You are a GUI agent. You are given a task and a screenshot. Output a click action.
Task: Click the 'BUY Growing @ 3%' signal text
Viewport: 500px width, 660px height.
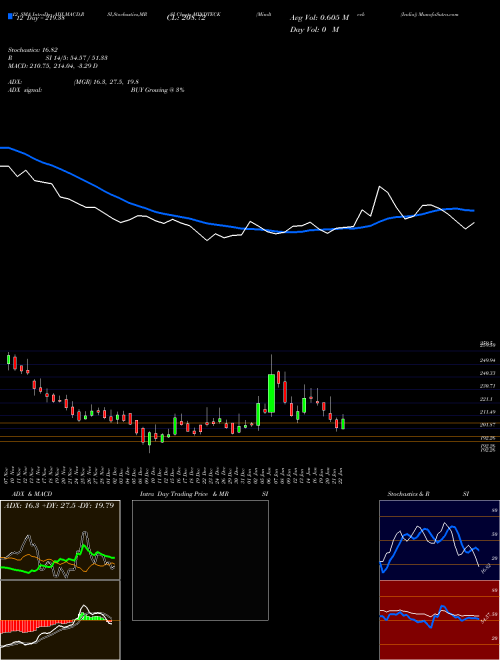pos(157,90)
